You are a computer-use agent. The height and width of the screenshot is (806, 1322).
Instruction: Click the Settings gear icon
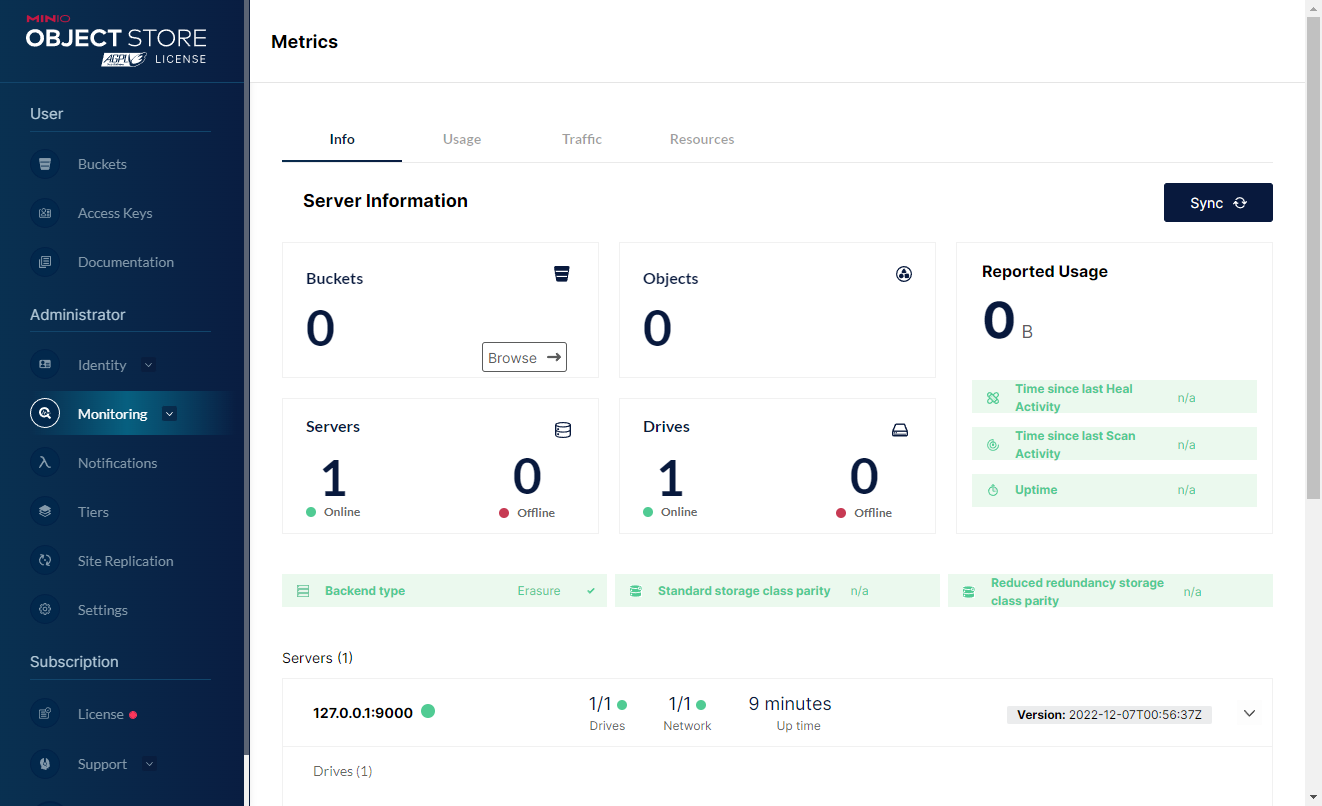coord(45,610)
